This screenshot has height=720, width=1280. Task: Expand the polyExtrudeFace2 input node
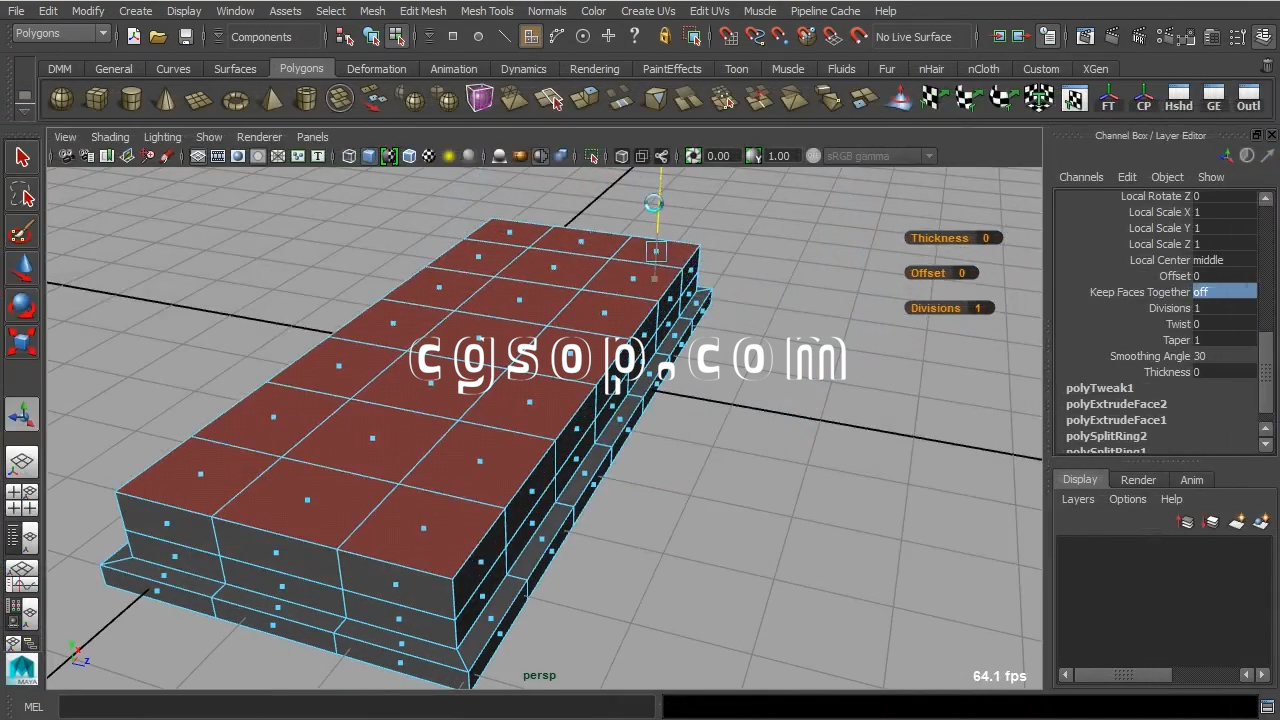(x=1116, y=404)
